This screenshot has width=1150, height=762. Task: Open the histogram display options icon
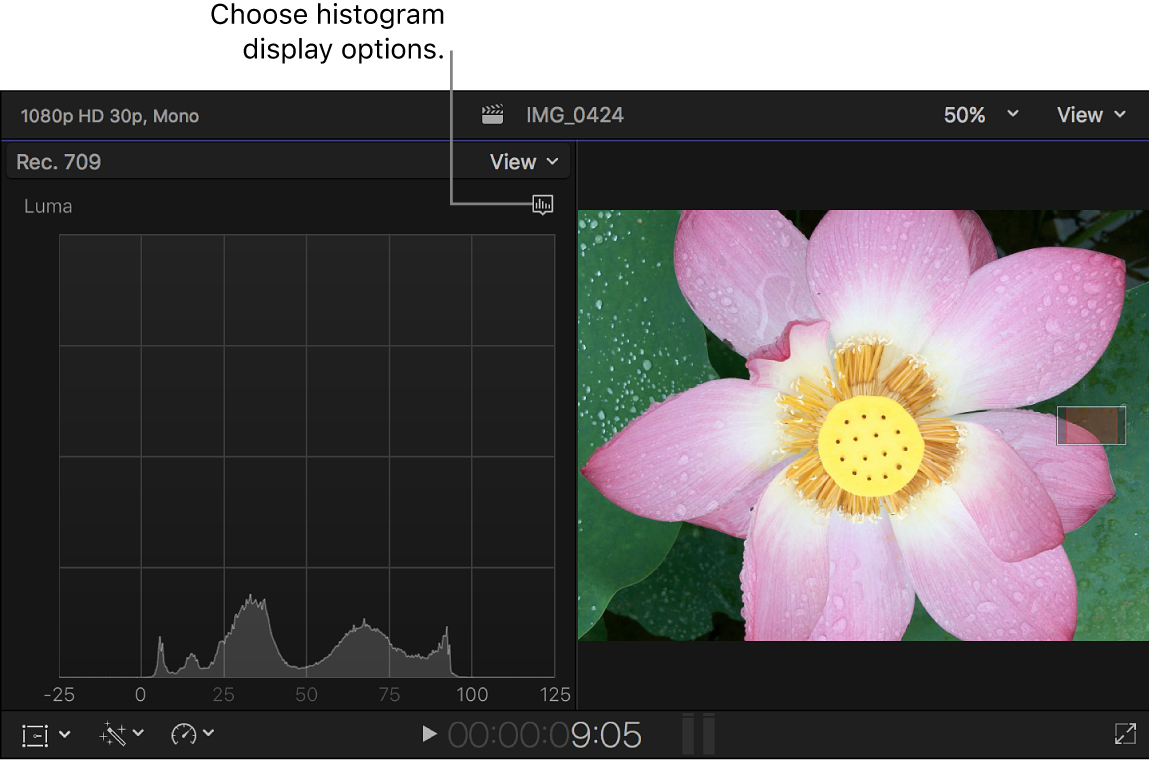pos(542,205)
